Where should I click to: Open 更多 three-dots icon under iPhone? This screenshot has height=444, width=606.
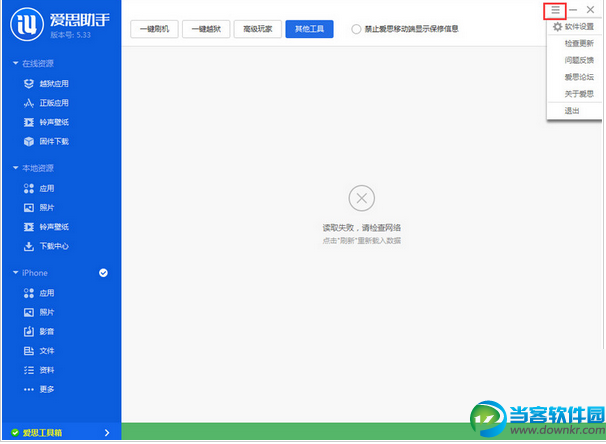point(29,390)
